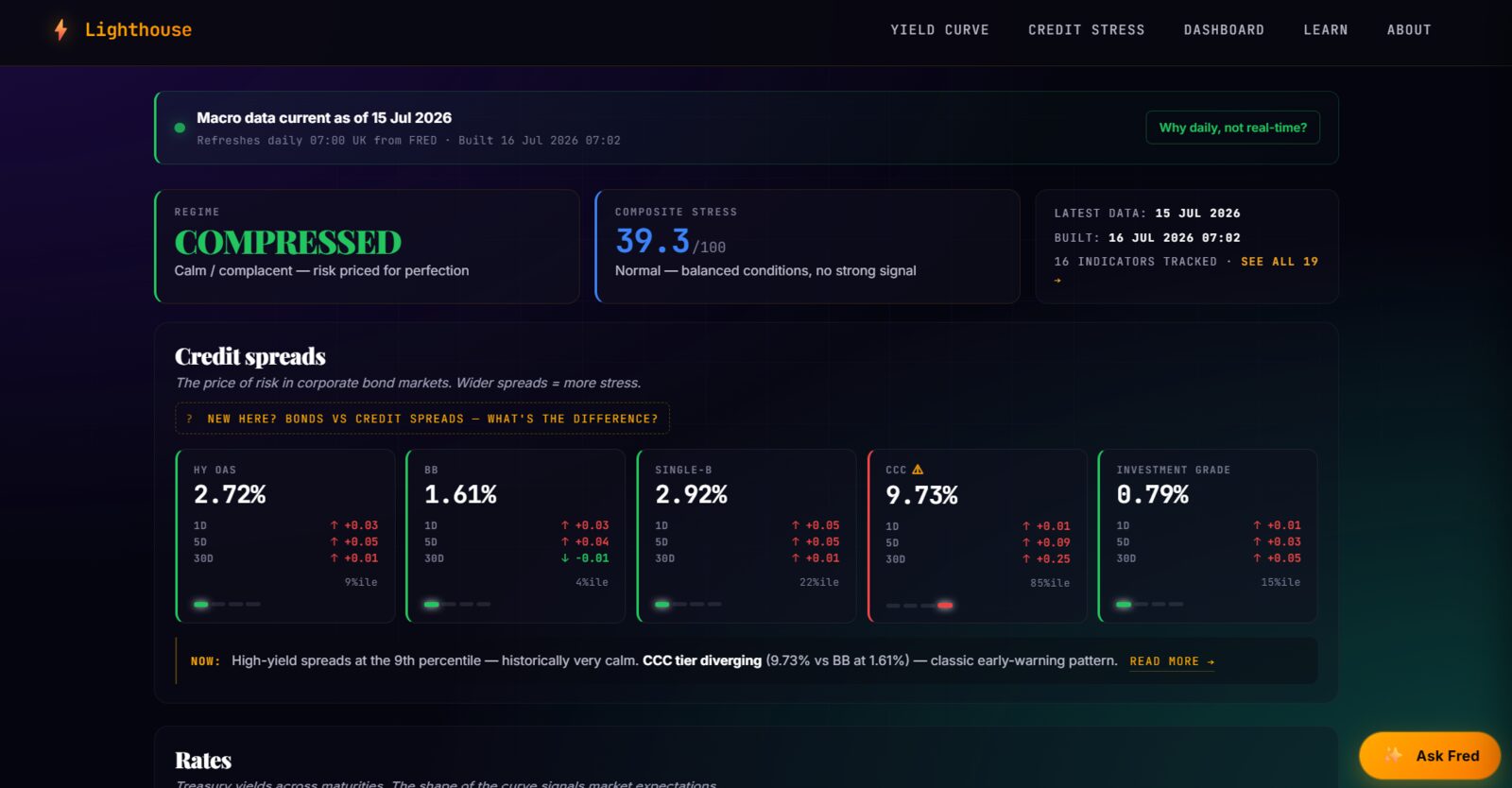Viewport: 1512px width, 788px height.
Task: Click the HY OAS percentile indicator bar
Action: (227, 604)
